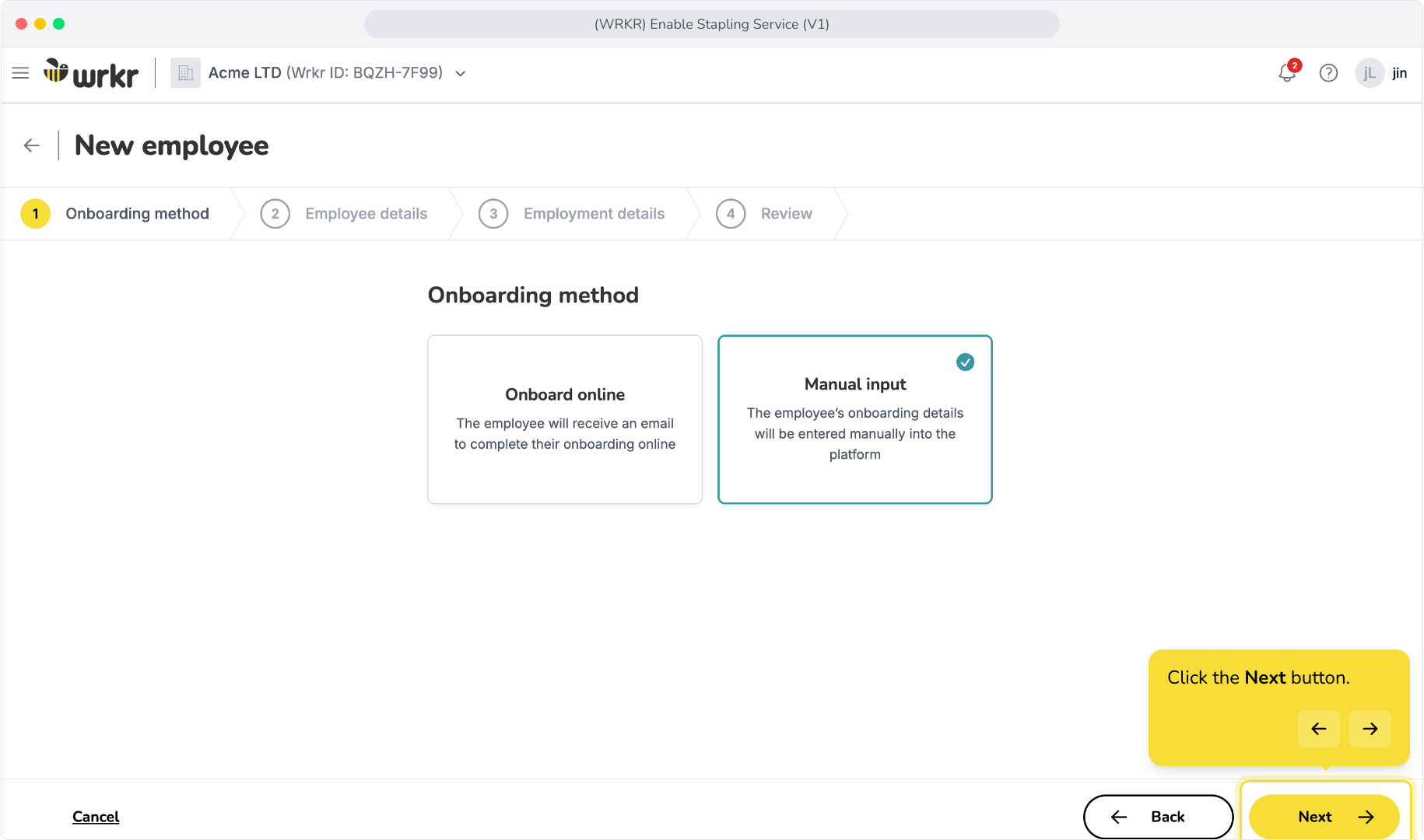Go back using arrow beside New employee

tap(32, 145)
